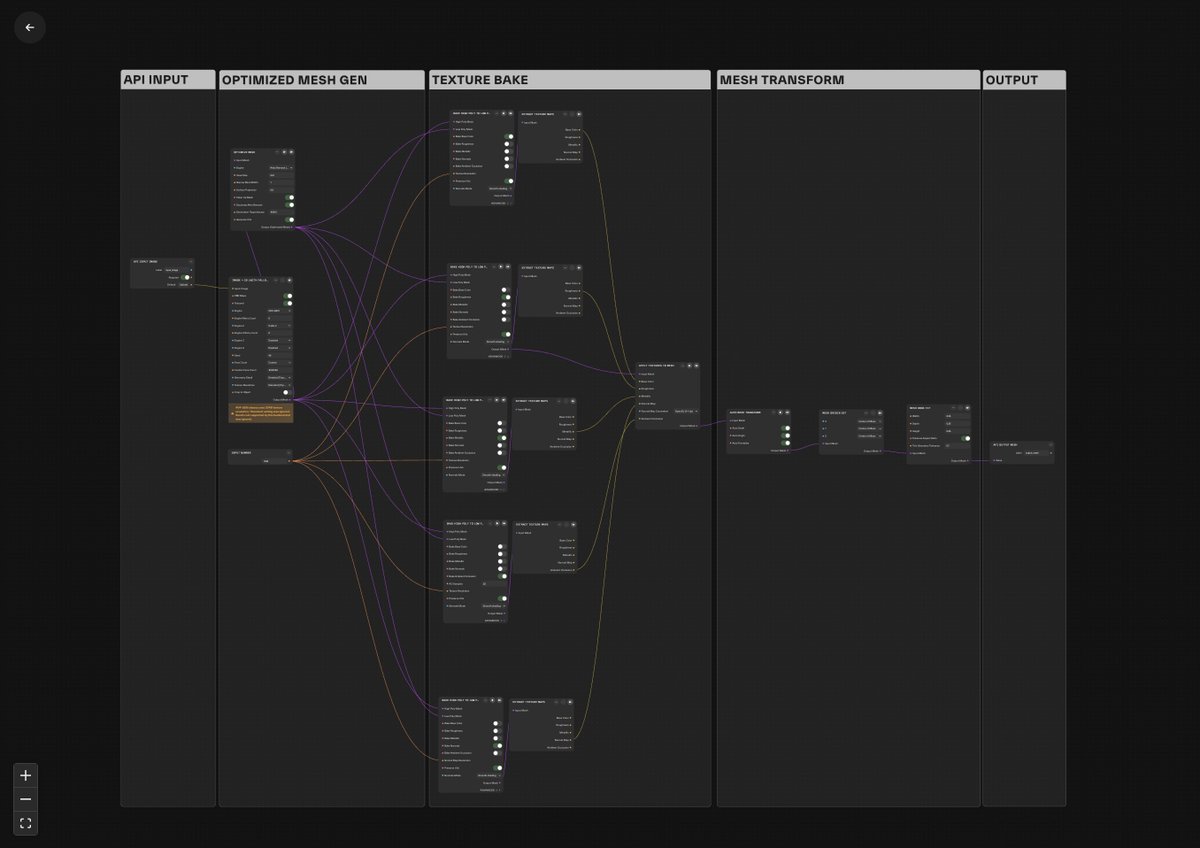
Task: Fit the graph to view
Action: tap(26, 824)
